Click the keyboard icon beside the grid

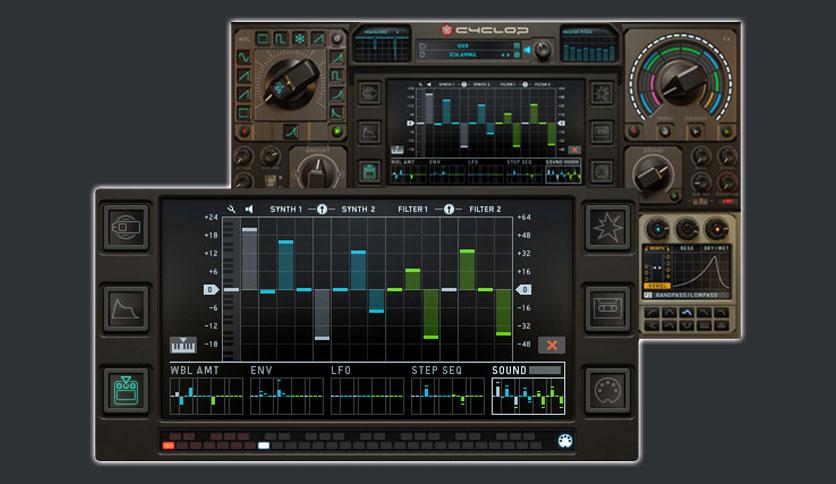(x=183, y=345)
